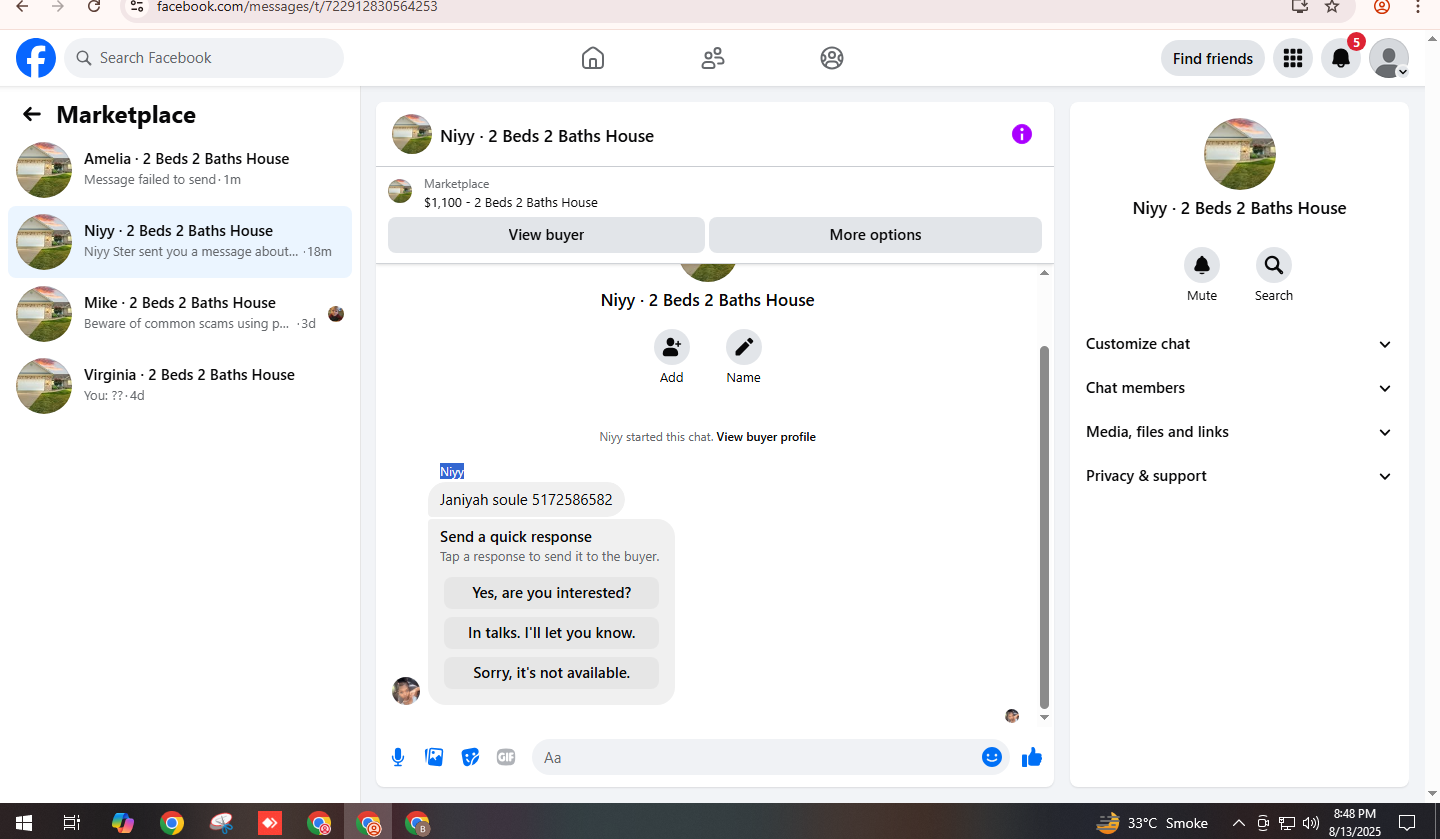Open the Windows notification center icon

tap(1407, 823)
